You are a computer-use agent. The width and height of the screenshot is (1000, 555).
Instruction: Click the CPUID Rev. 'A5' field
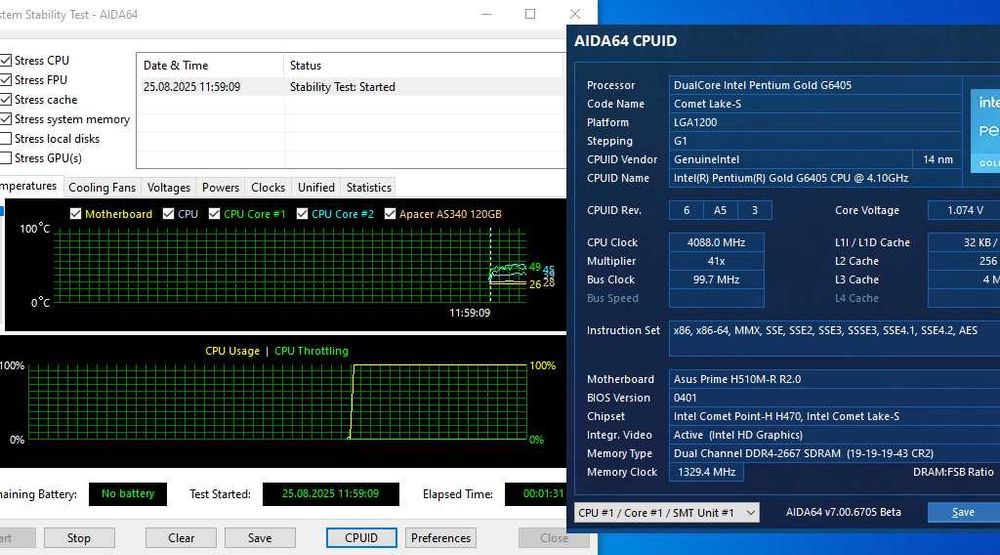[720, 210]
